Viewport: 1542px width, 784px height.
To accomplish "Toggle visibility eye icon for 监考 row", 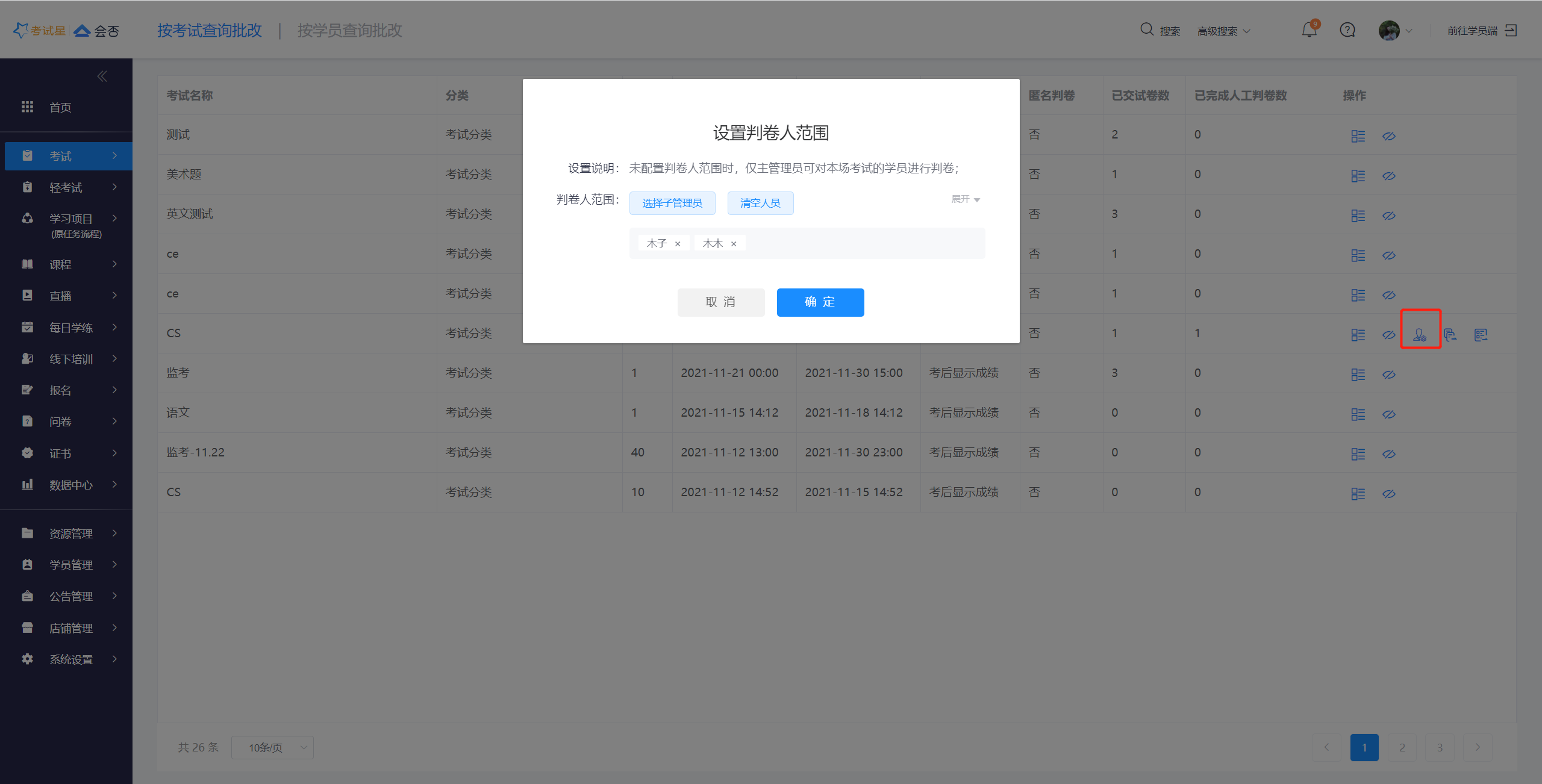I will pyautogui.click(x=1389, y=375).
